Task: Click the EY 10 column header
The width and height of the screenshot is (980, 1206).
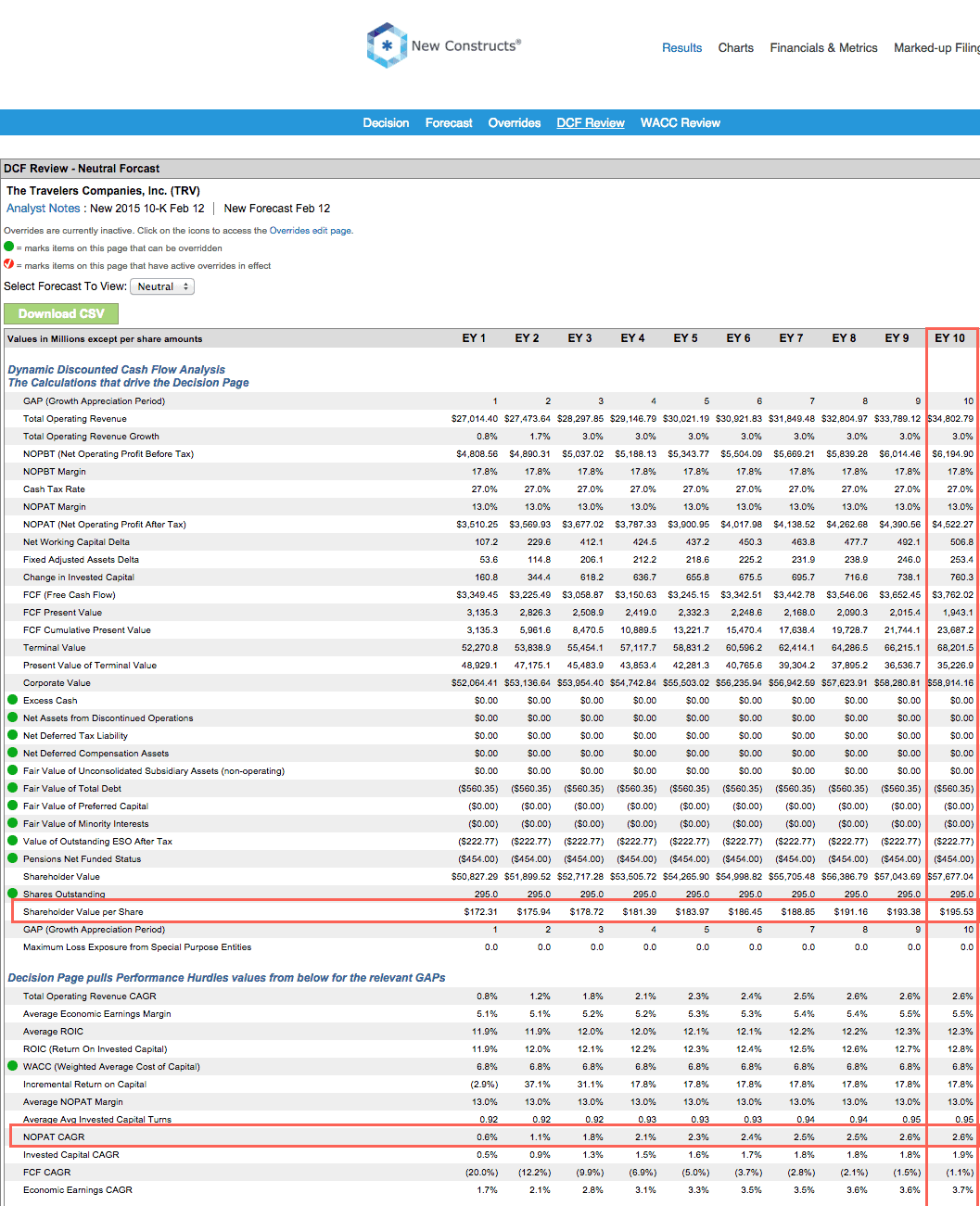Action: coord(949,338)
